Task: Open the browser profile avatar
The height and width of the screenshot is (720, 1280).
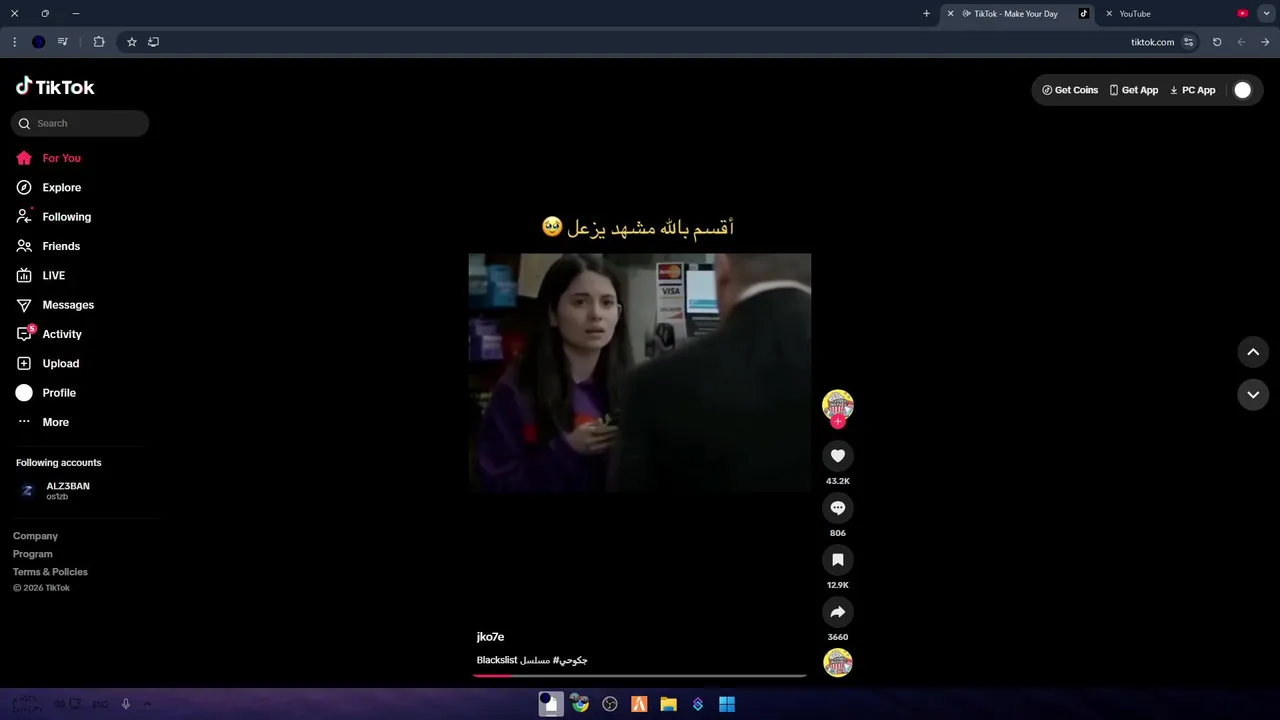Action: click(x=38, y=42)
